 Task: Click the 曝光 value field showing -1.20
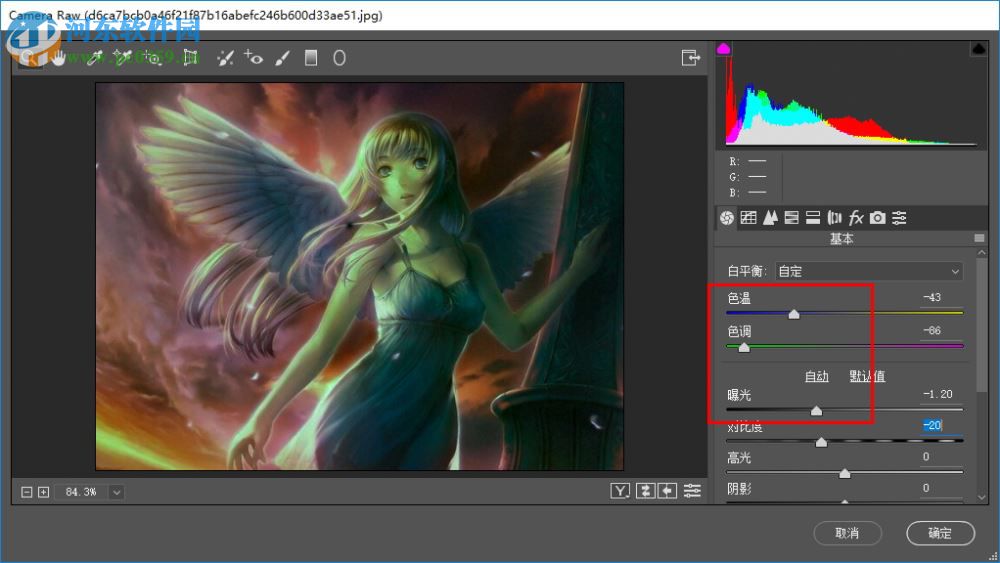[941, 394]
